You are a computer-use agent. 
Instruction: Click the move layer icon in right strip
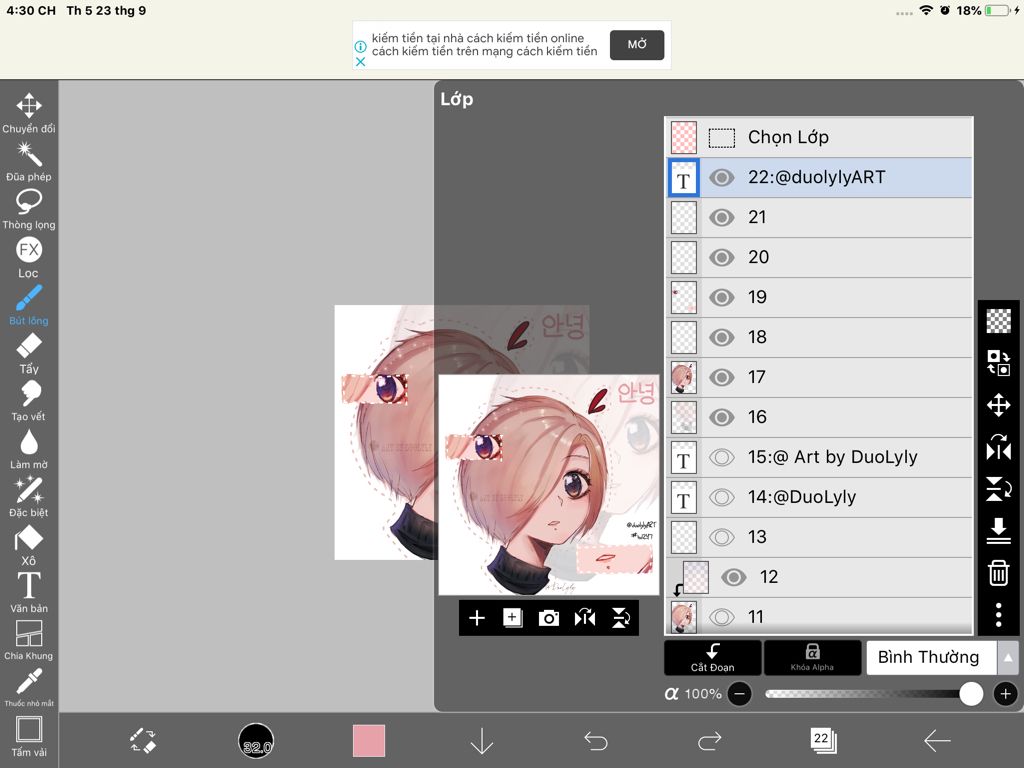(x=999, y=406)
